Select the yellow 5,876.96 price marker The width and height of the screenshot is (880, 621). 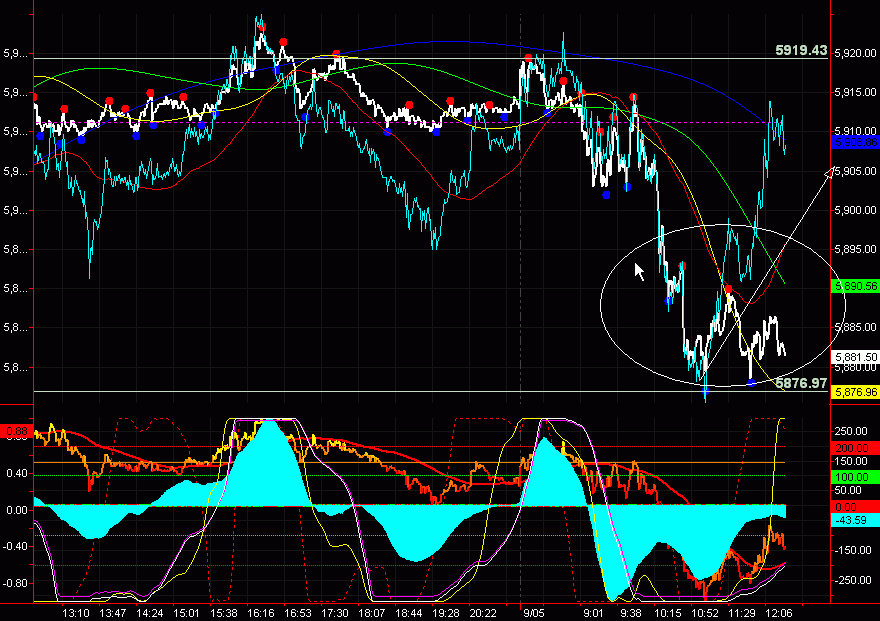pos(855,392)
